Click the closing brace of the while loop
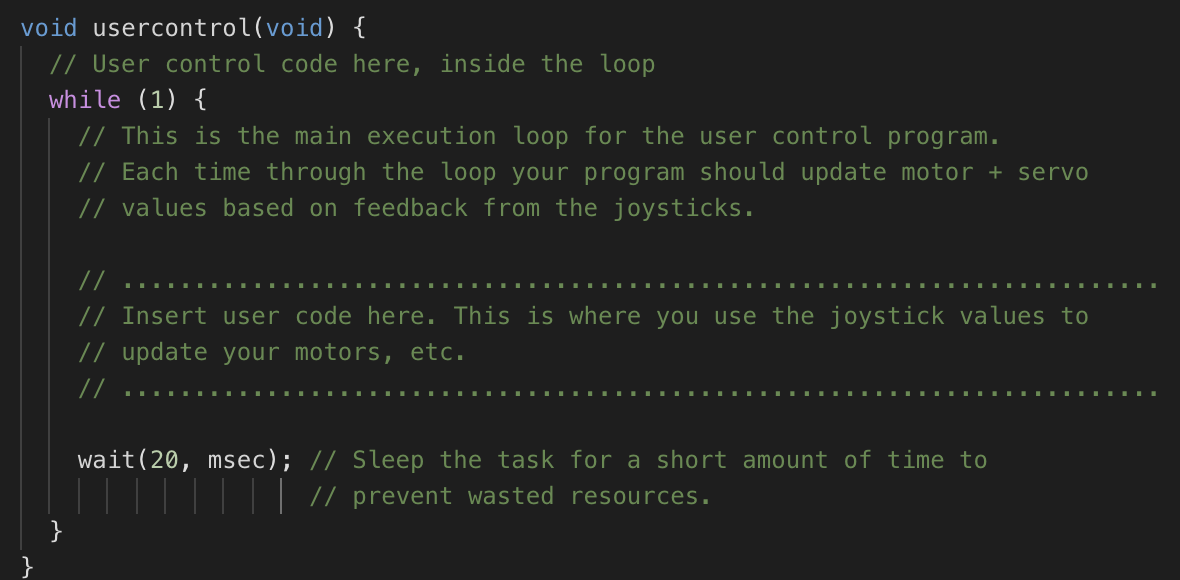 pyautogui.click(x=56, y=531)
